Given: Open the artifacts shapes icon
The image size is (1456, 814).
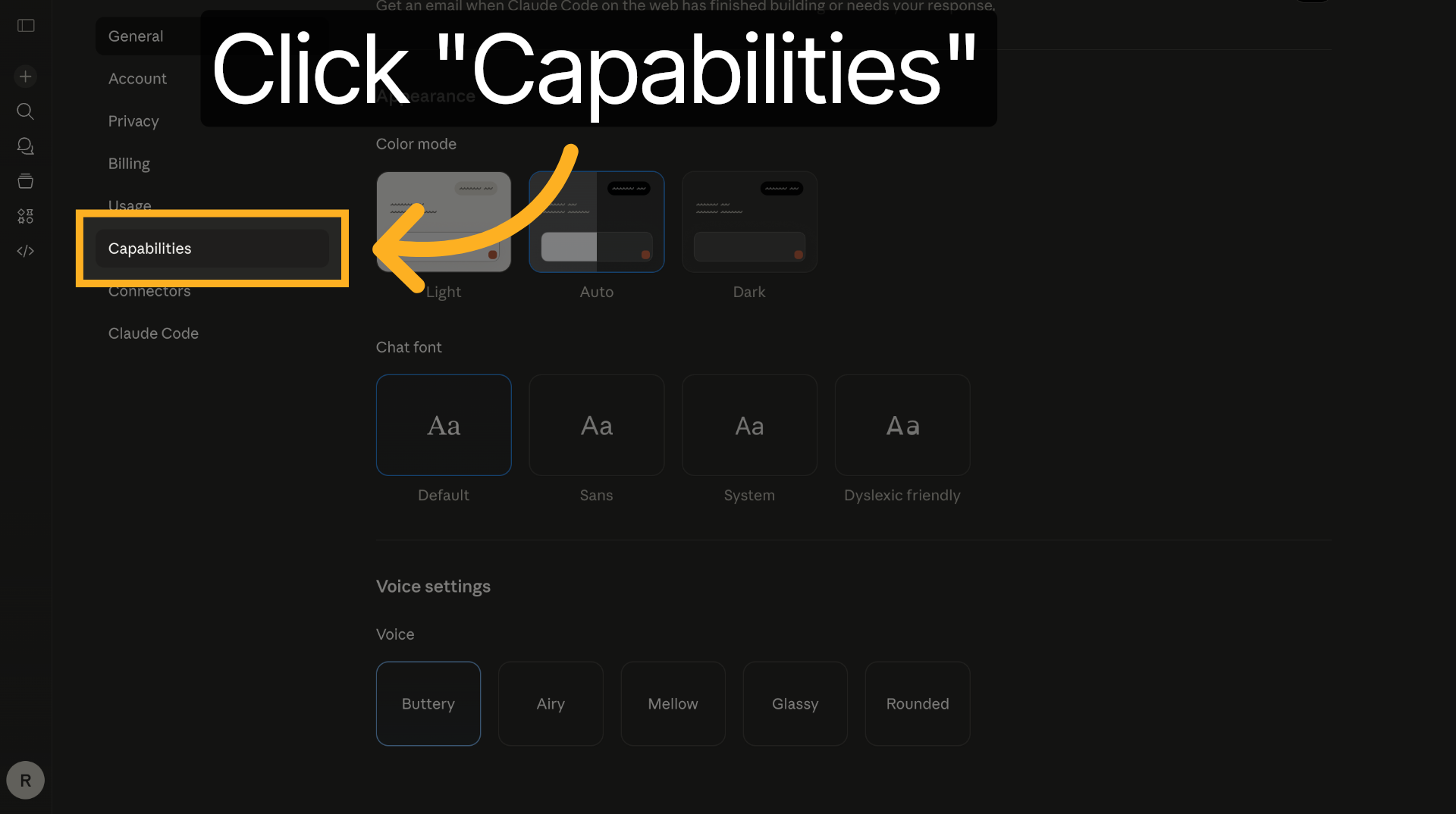Looking at the screenshot, I should 25,216.
